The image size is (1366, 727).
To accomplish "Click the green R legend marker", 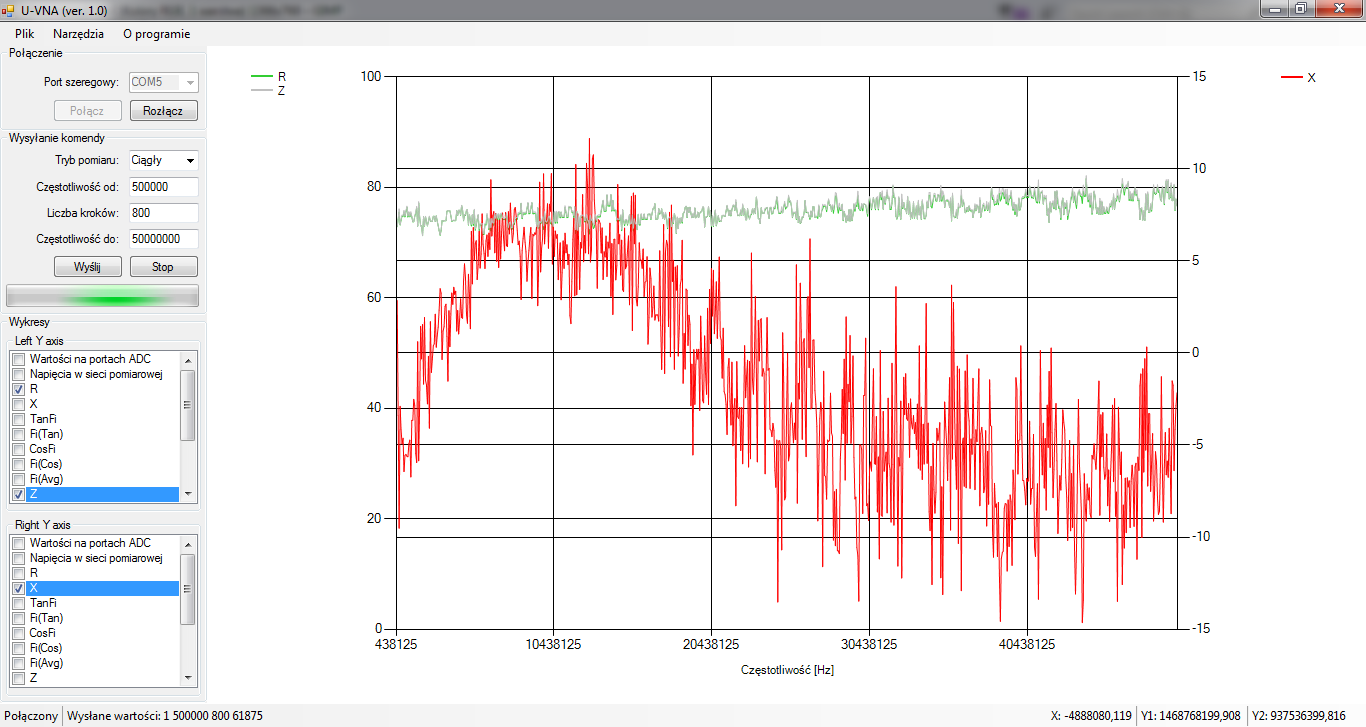I will pos(262,76).
